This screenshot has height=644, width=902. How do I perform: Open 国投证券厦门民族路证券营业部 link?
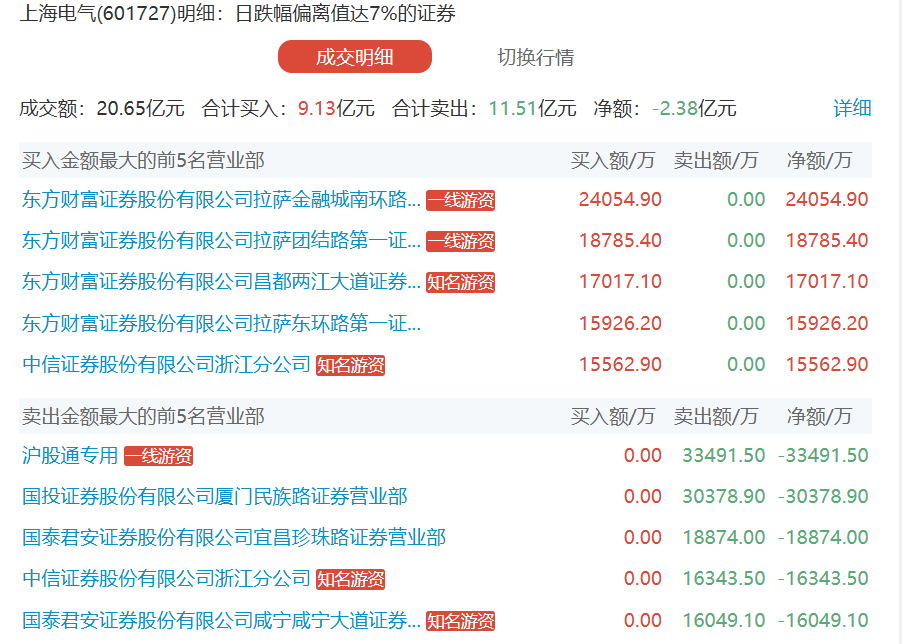(x=214, y=497)
